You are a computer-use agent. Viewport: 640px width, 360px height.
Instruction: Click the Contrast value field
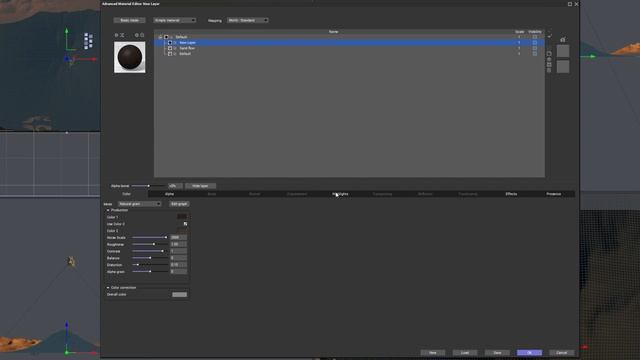(178, 251)
